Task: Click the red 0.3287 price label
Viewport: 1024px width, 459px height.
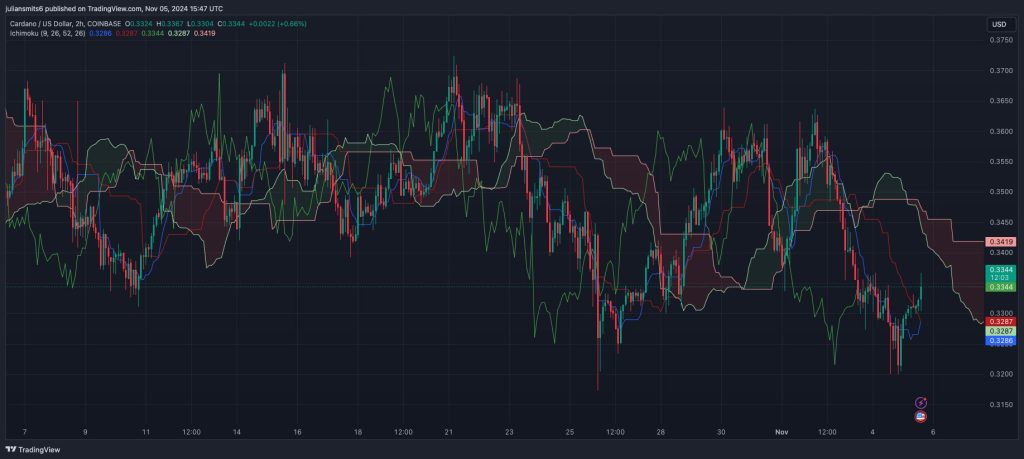Action: click(x=999, y=321)
